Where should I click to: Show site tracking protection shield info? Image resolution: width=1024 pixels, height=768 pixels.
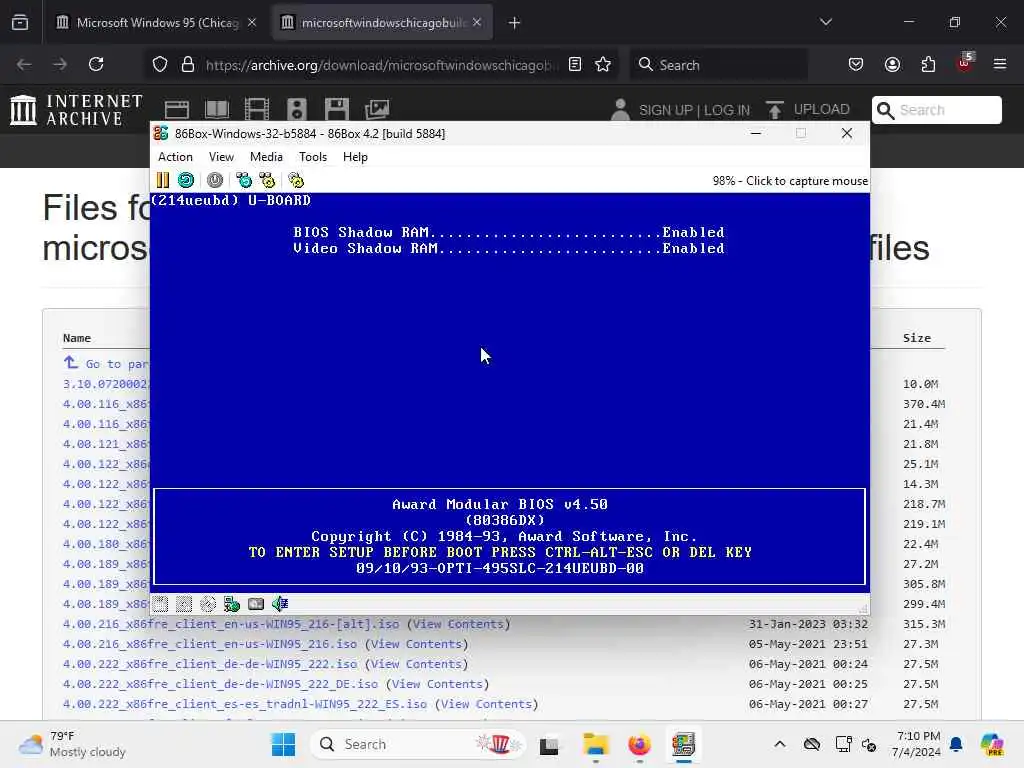click(x=160, y=64)
